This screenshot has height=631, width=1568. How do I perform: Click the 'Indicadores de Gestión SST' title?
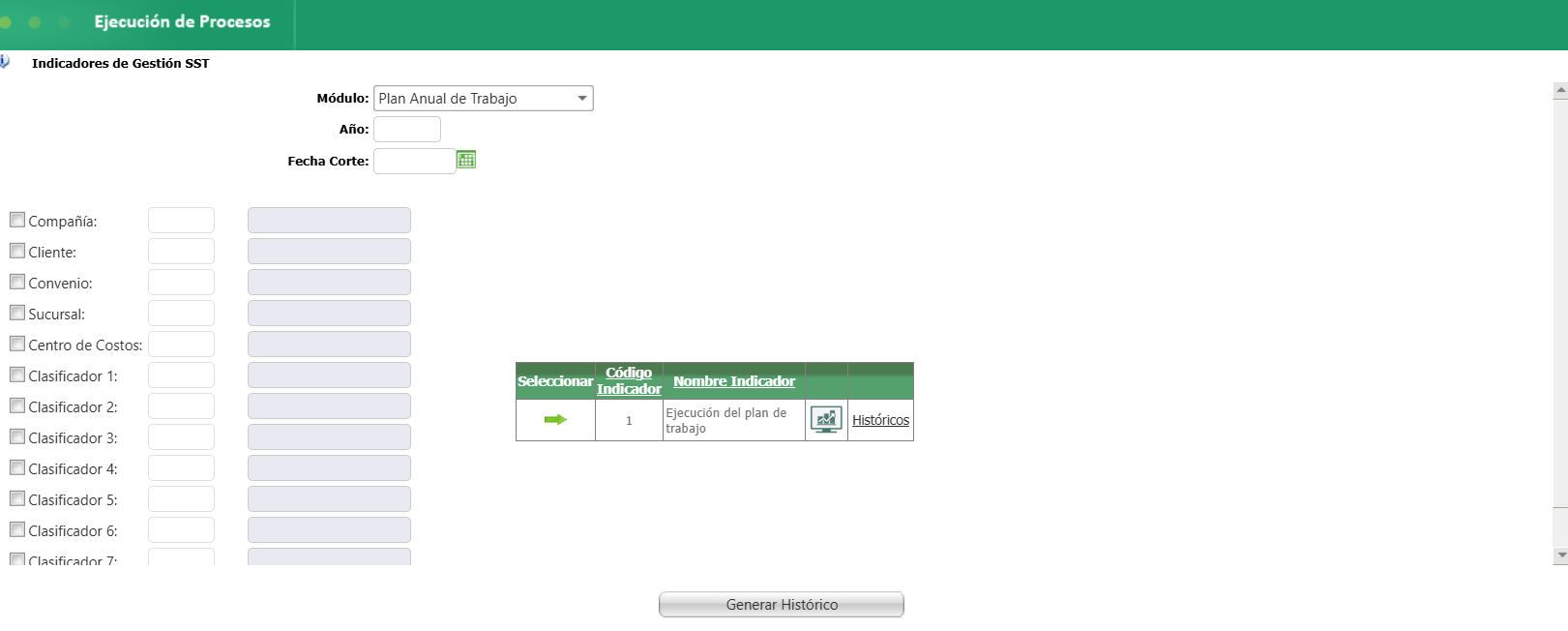pyautogui.click(x=120, y=63)
